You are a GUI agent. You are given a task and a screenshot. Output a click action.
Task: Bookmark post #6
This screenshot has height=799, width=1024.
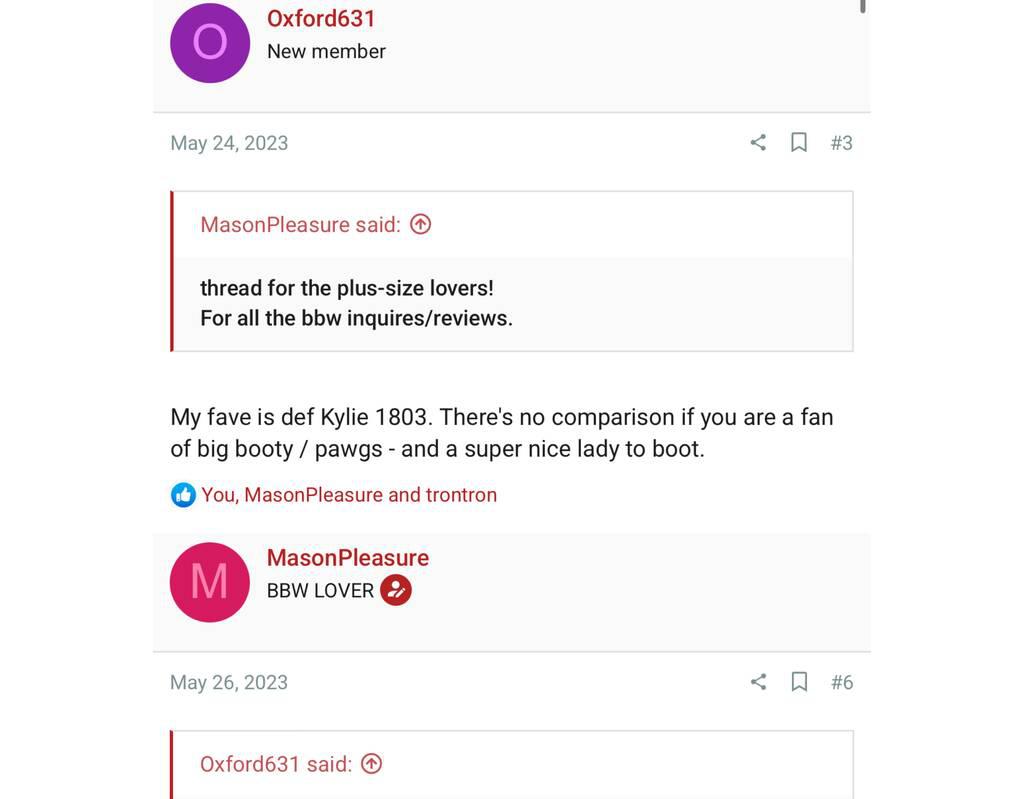[x=799, y=682]
